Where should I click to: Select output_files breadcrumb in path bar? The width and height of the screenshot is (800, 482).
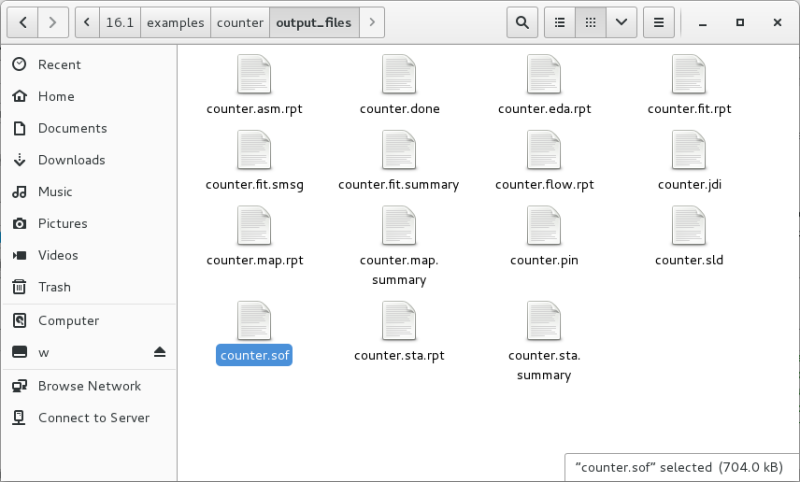314,22
